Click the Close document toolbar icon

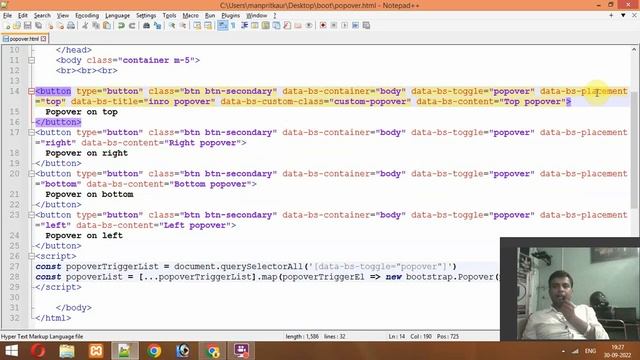click(x=50, y=25)
